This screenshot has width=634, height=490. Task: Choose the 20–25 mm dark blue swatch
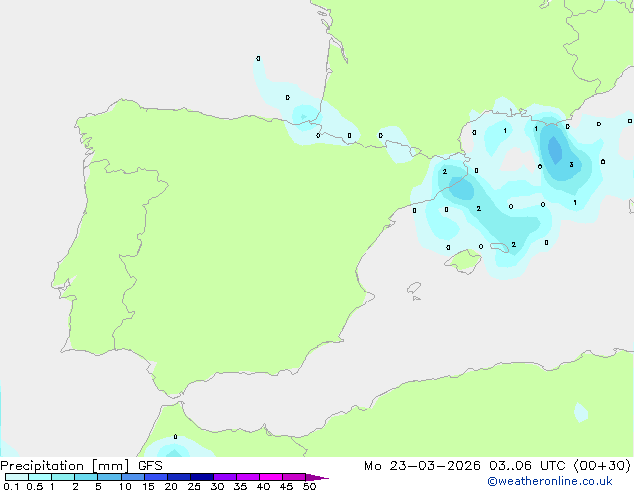(179, 477)
